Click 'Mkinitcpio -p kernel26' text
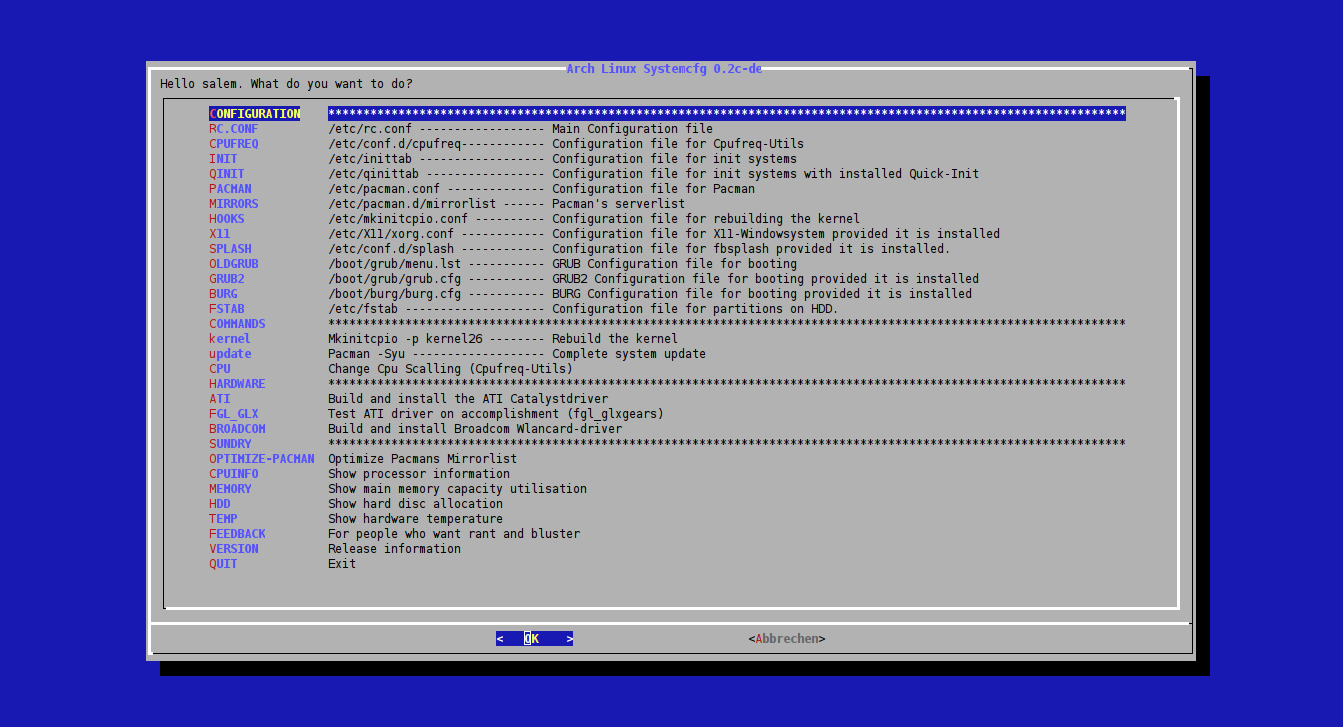Viewport: 1343px width, 727px height. point(405,339)
